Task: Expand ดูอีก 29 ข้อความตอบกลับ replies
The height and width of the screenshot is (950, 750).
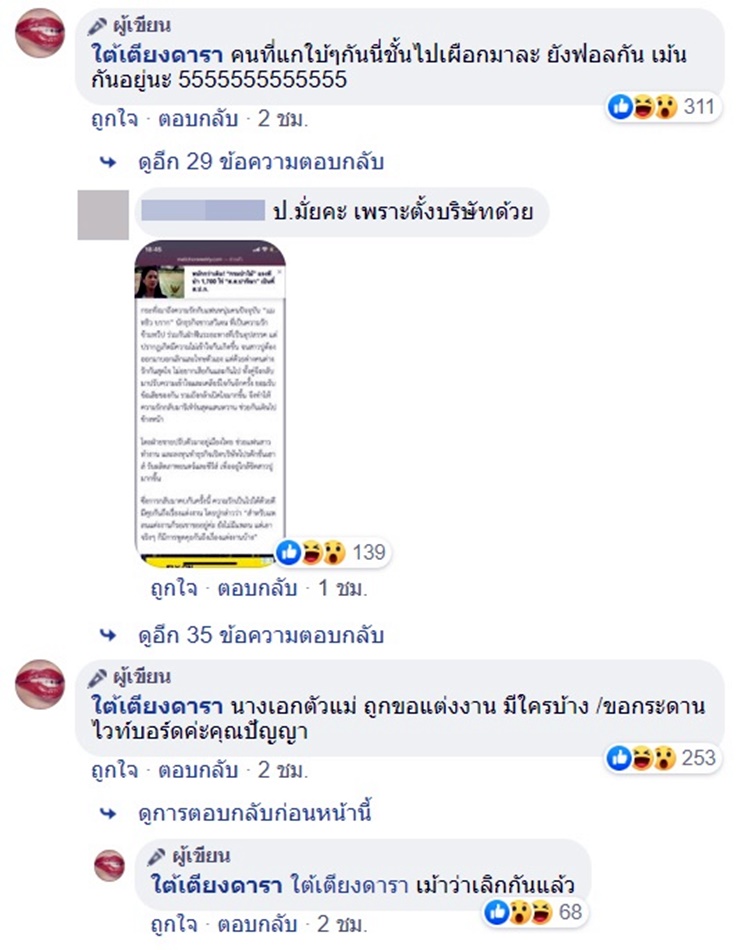Action: pyautogui.click(x=261, y=162)
